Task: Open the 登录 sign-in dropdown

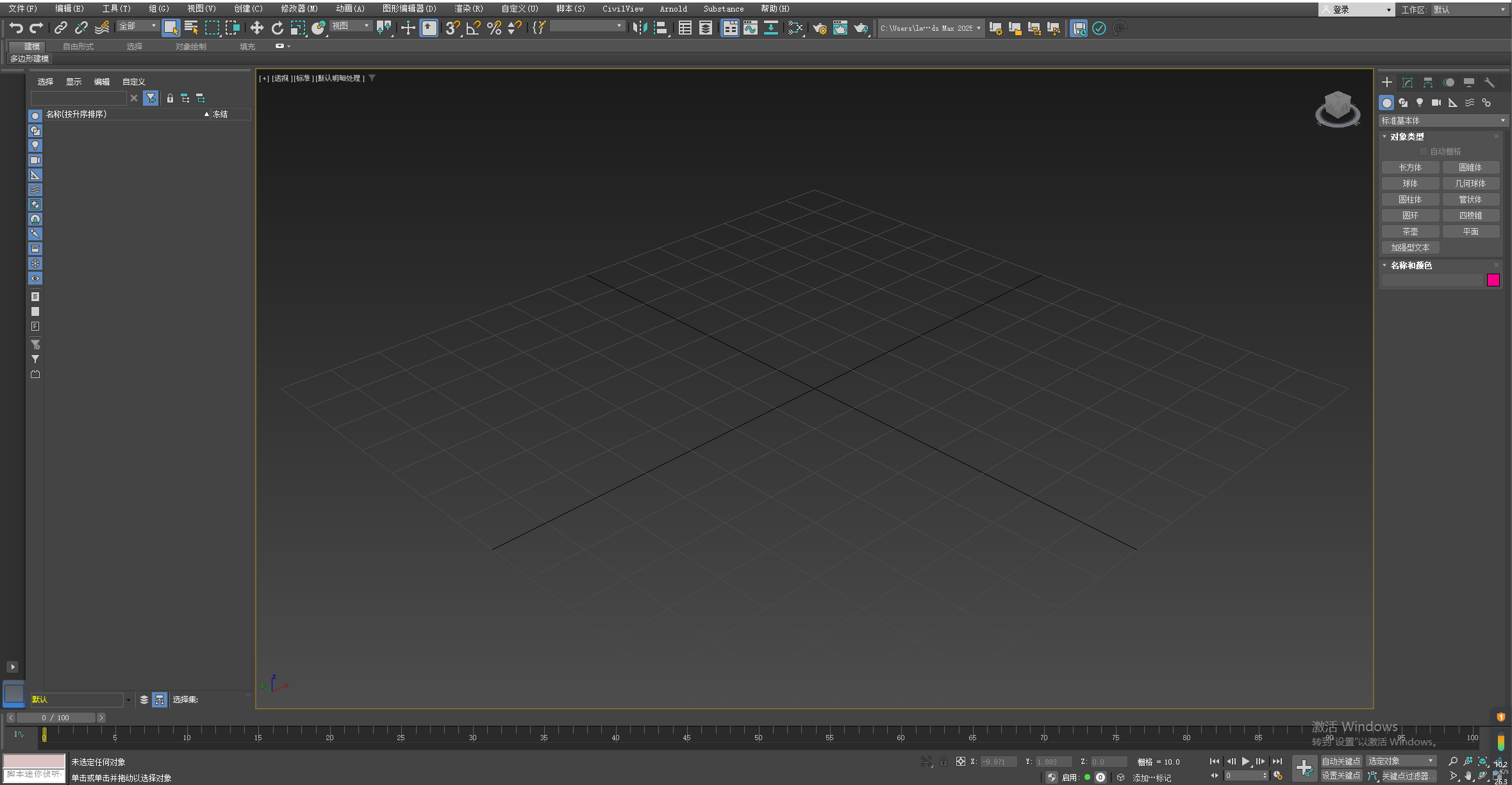Action: tap(1356, 10)
